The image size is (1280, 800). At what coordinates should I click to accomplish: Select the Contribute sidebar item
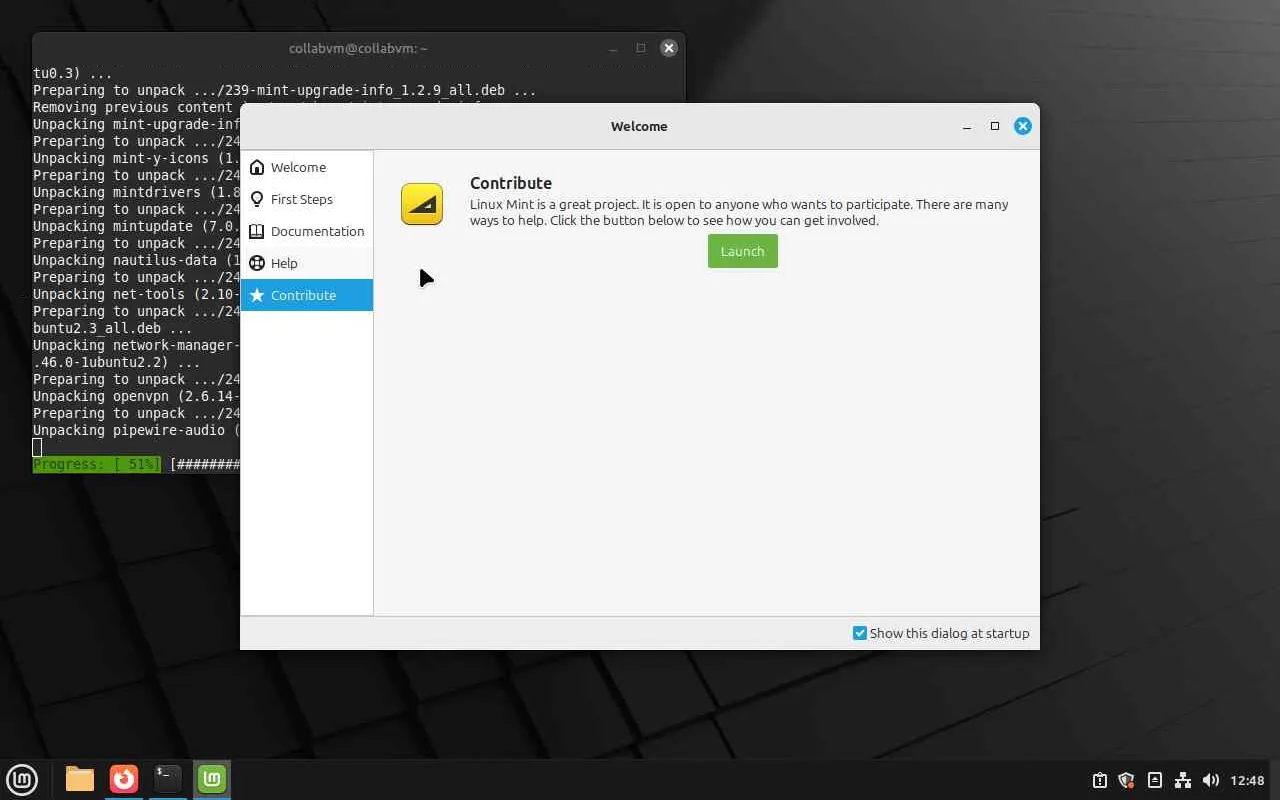[x=306, y=295]
